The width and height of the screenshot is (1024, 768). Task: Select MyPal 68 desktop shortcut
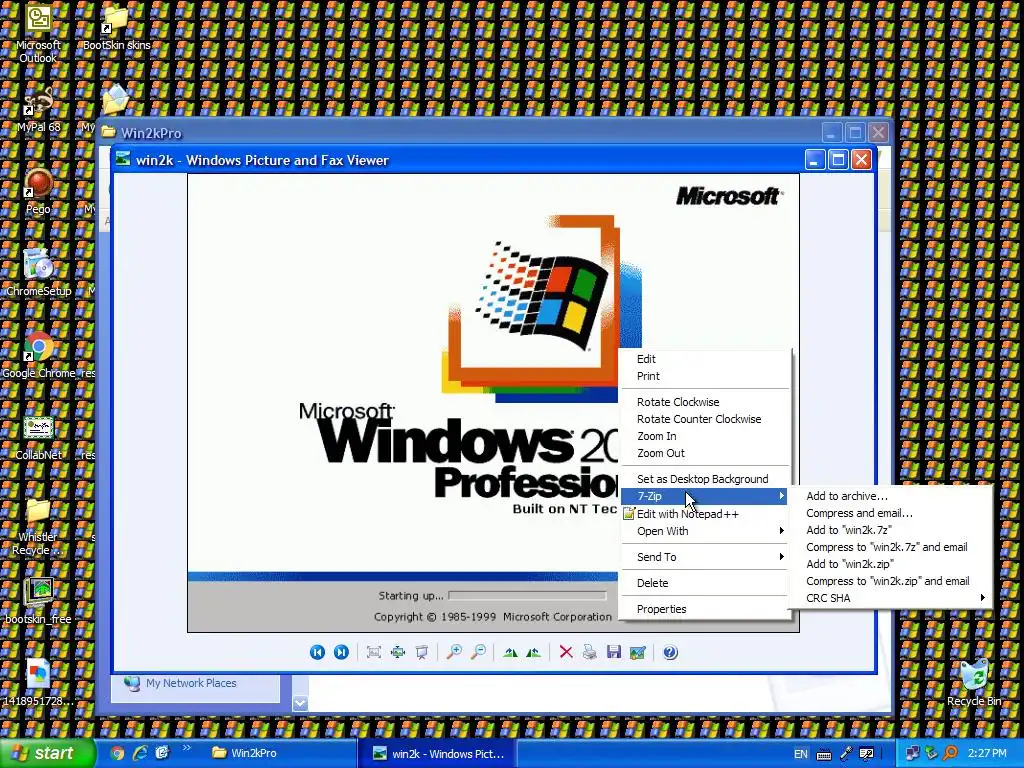tap(39, 111)
